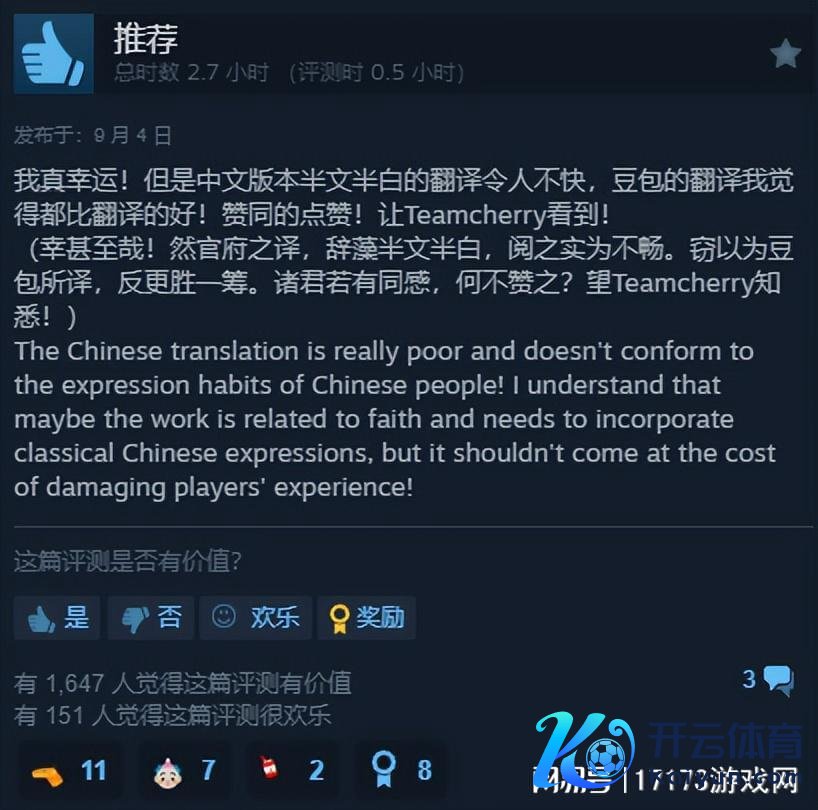Screen dimensions: 818x810
Task: Click the posted date 9月4日
Action: 133,136
